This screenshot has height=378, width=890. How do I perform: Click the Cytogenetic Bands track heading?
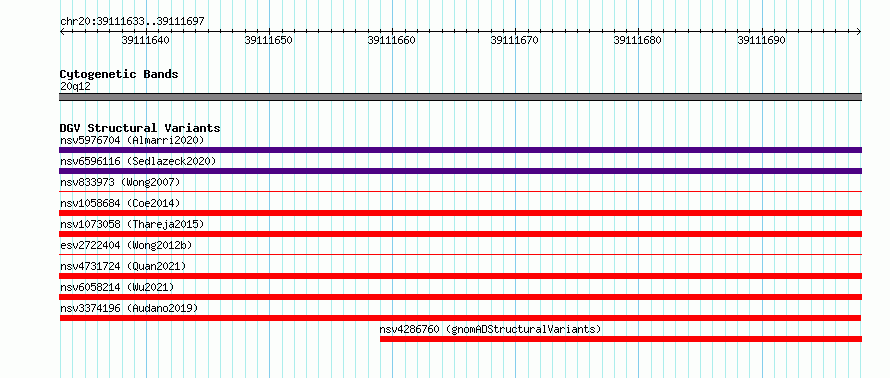(x=119, y=74)
